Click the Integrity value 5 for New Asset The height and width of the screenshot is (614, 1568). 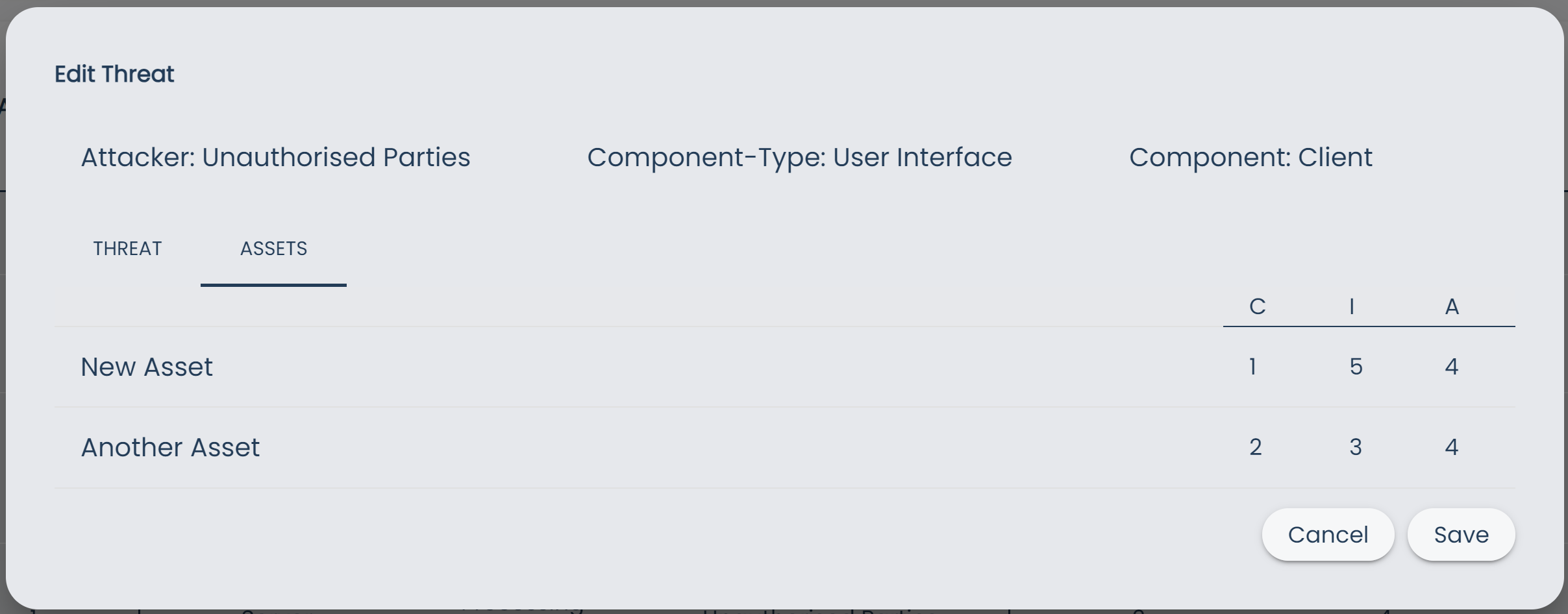(x=1355, y=366)
